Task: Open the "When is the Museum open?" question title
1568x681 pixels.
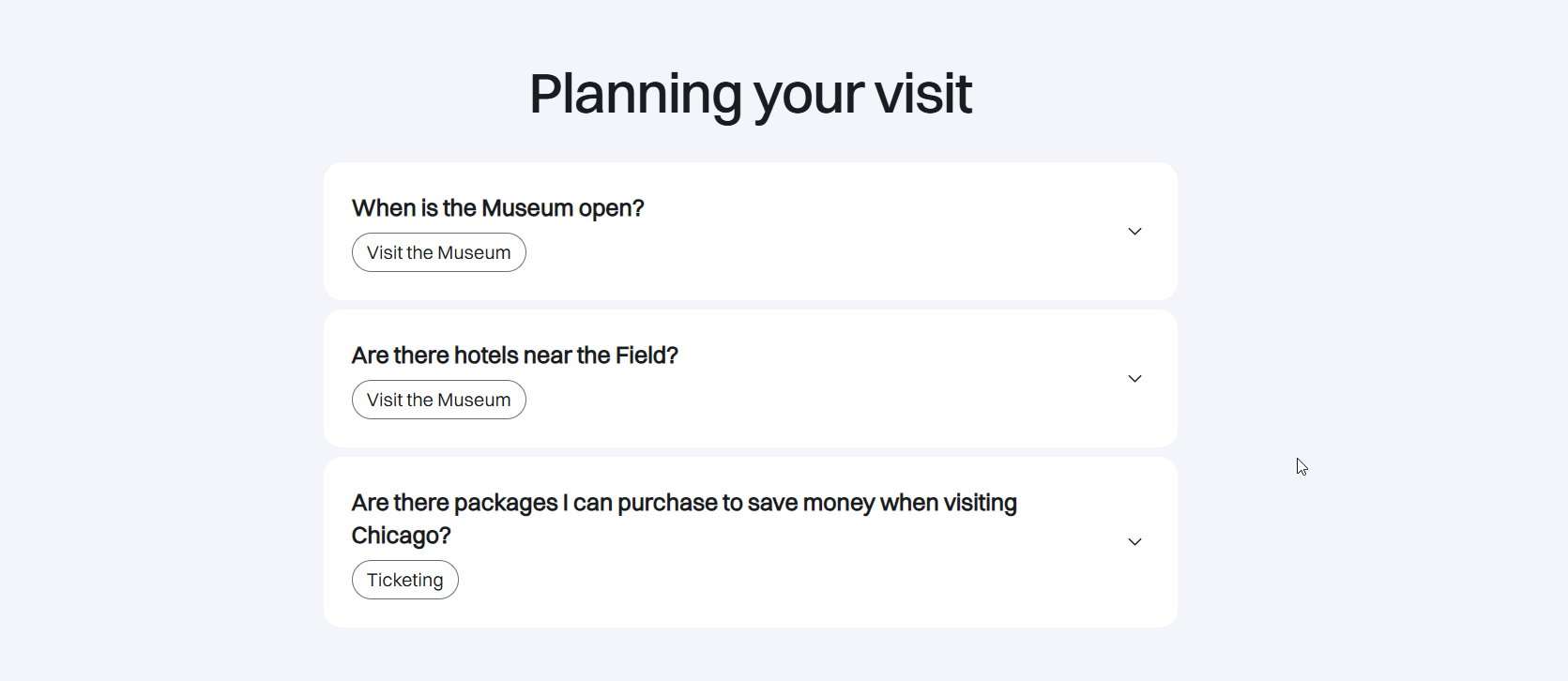Action: coord(497,208)
